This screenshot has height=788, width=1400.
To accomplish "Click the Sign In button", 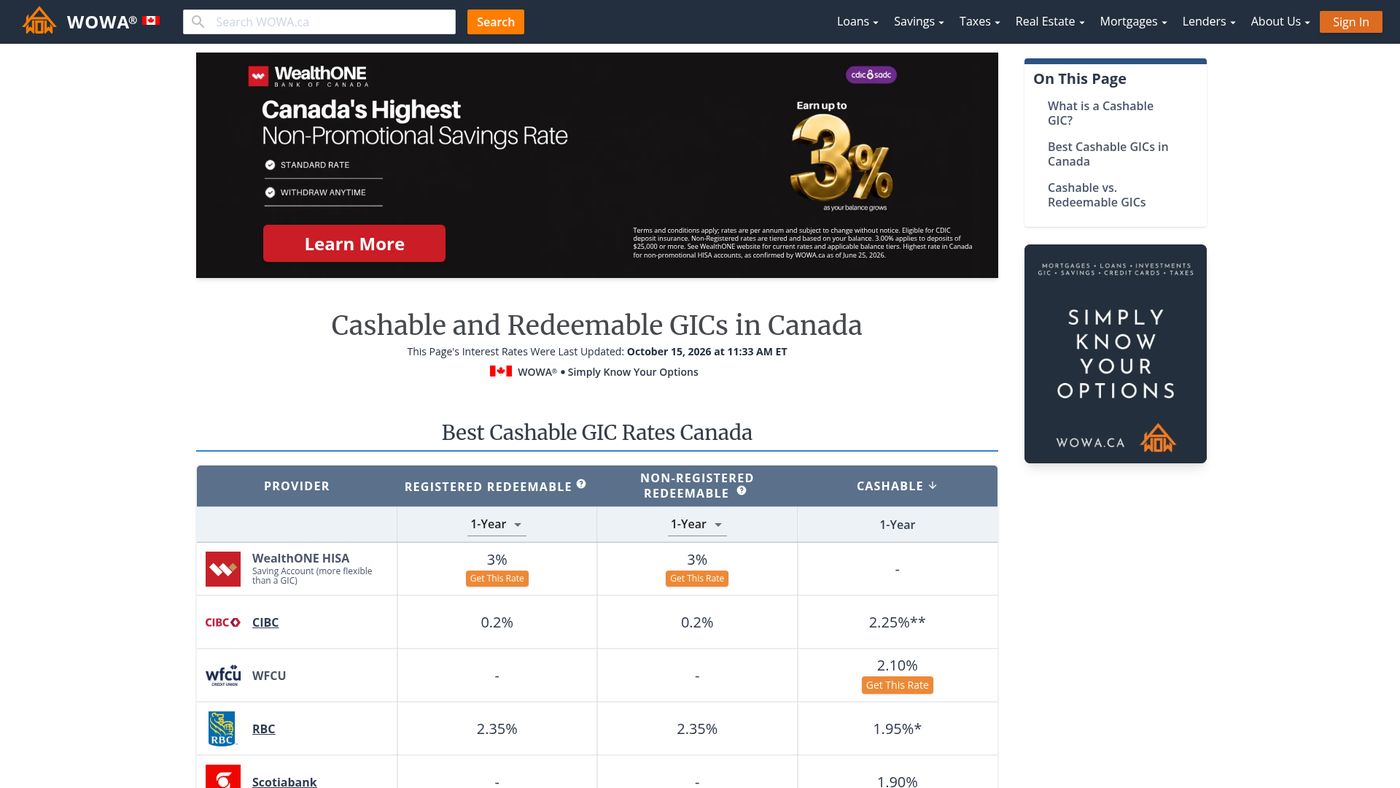I will tap(1350, 22).
